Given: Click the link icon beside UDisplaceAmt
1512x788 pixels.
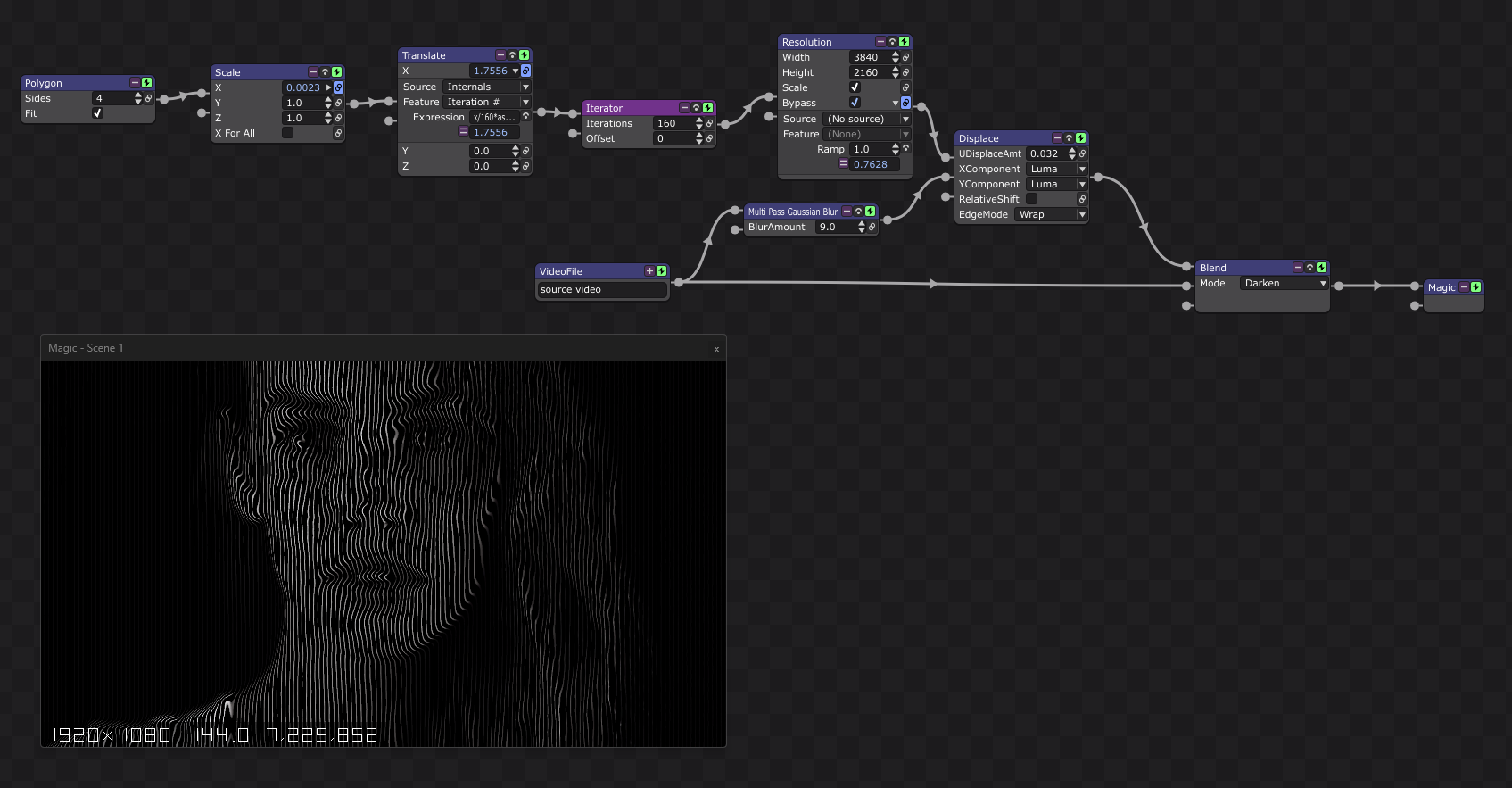Looking at the screenshot, I should [1082, 153].
